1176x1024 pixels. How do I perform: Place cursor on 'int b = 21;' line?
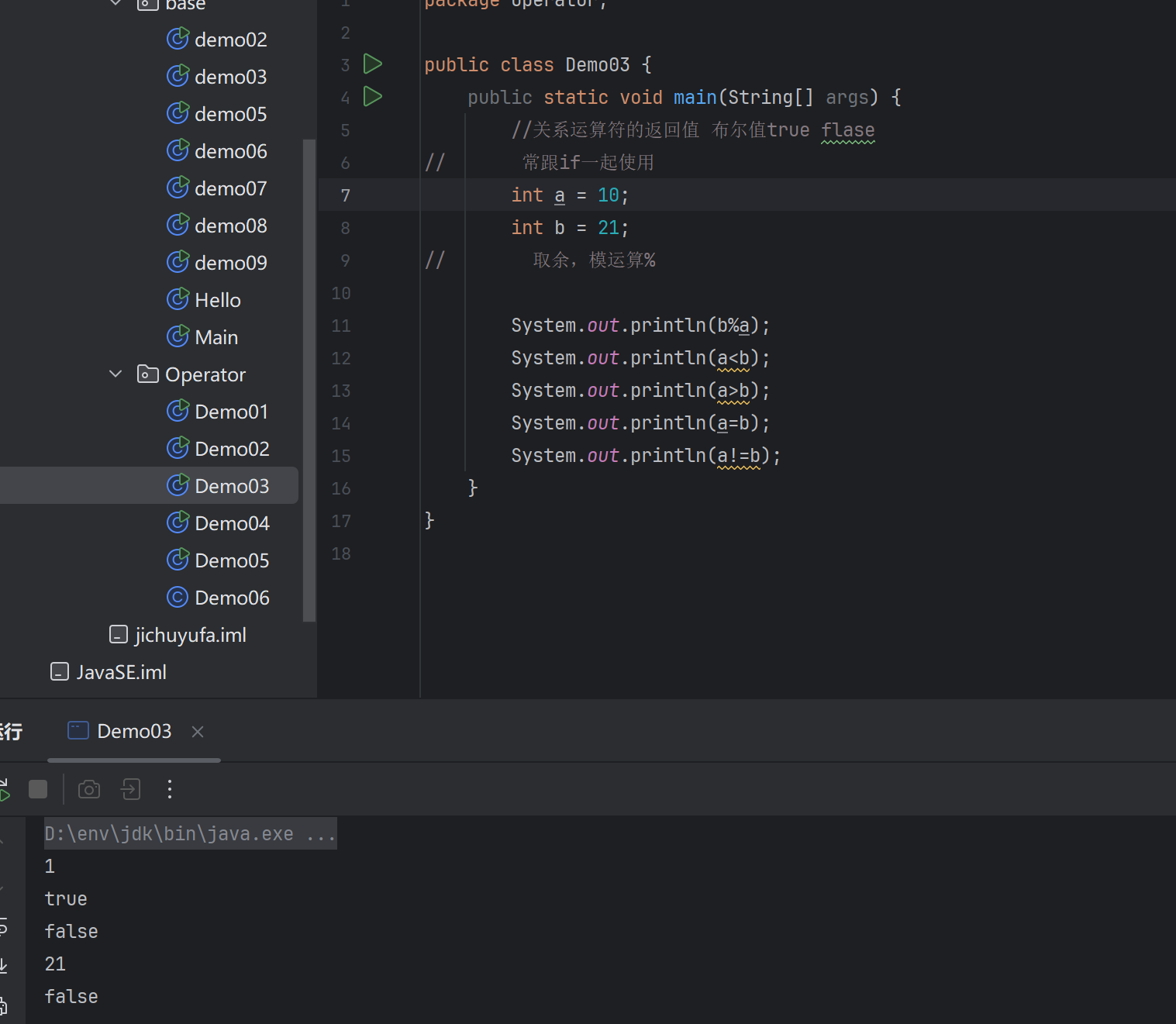tap(570, 228)
